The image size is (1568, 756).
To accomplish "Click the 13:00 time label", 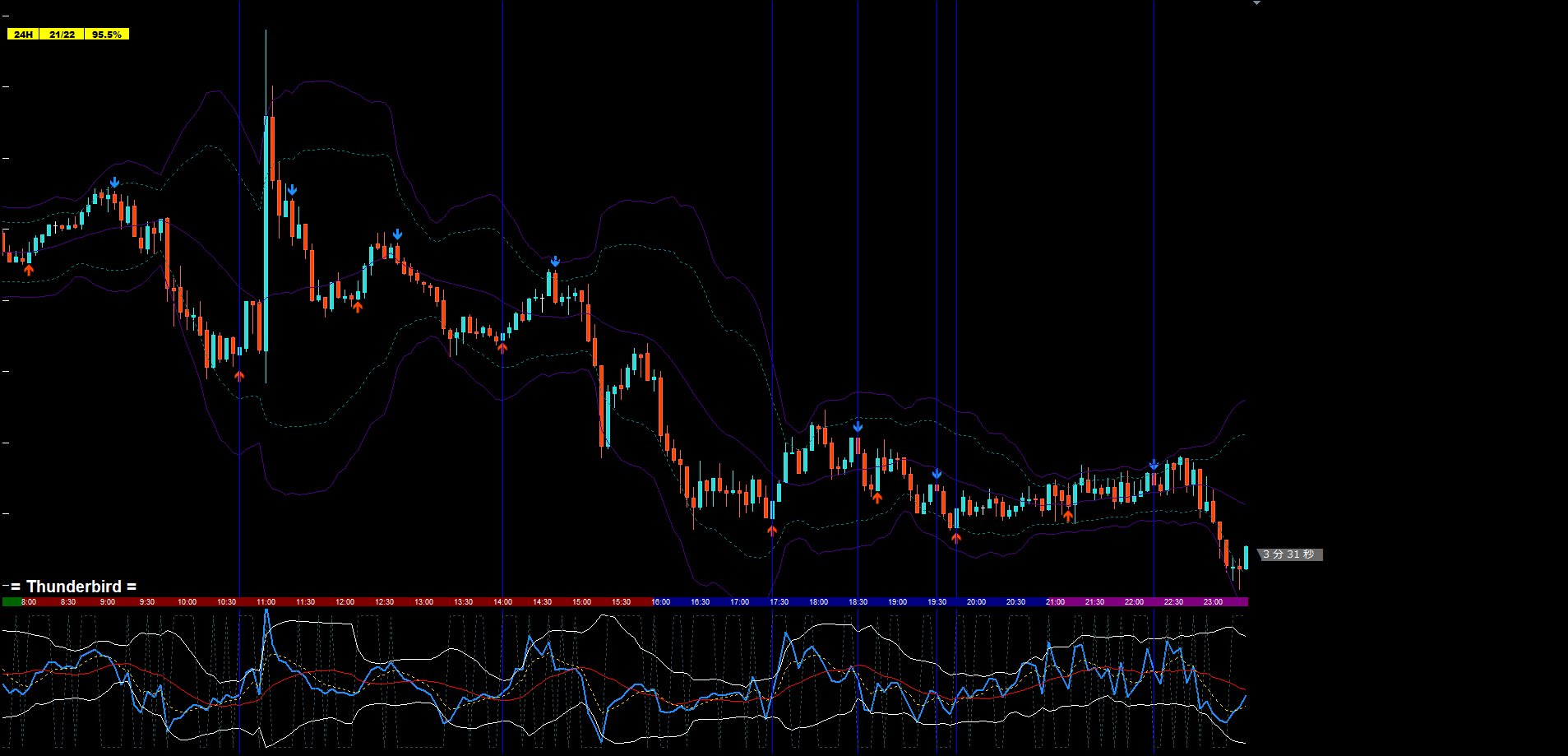I will pyautogui.click(x=423, y=602).
